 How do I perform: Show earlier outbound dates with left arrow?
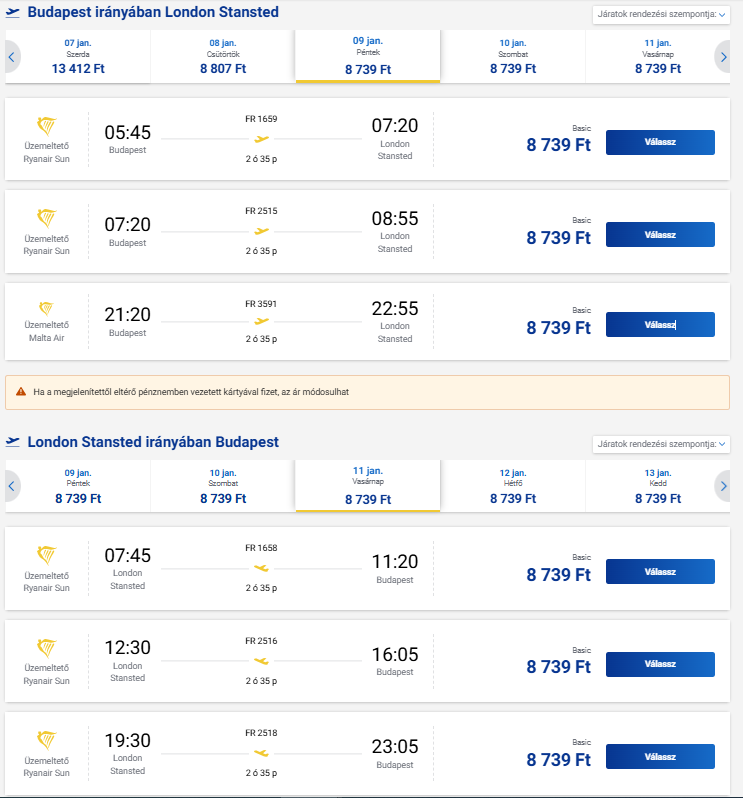pos(11,57)
